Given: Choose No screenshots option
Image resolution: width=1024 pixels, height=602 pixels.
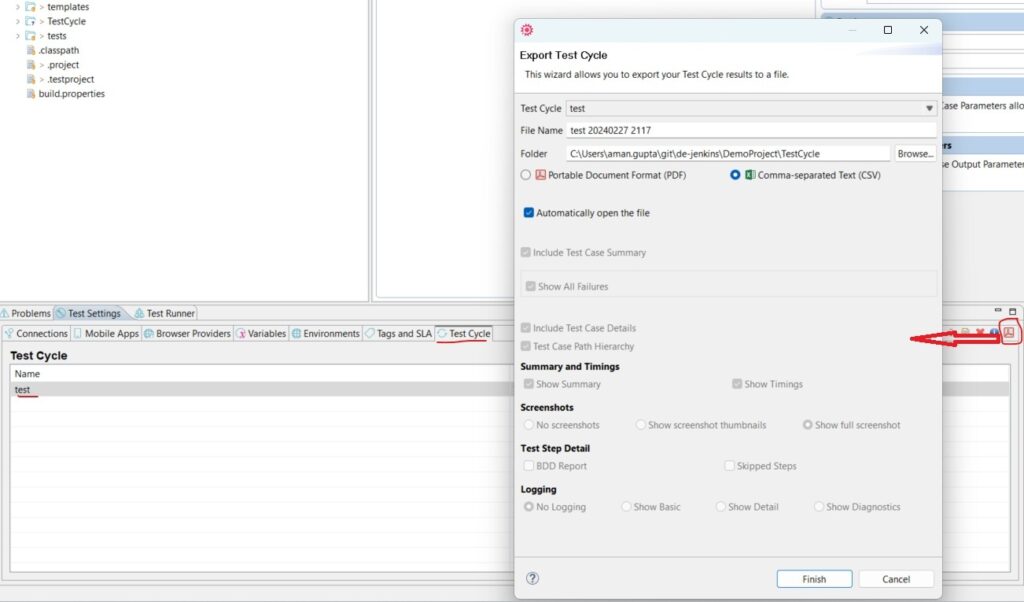Looking at the screenshot, I should coord(528,425).
